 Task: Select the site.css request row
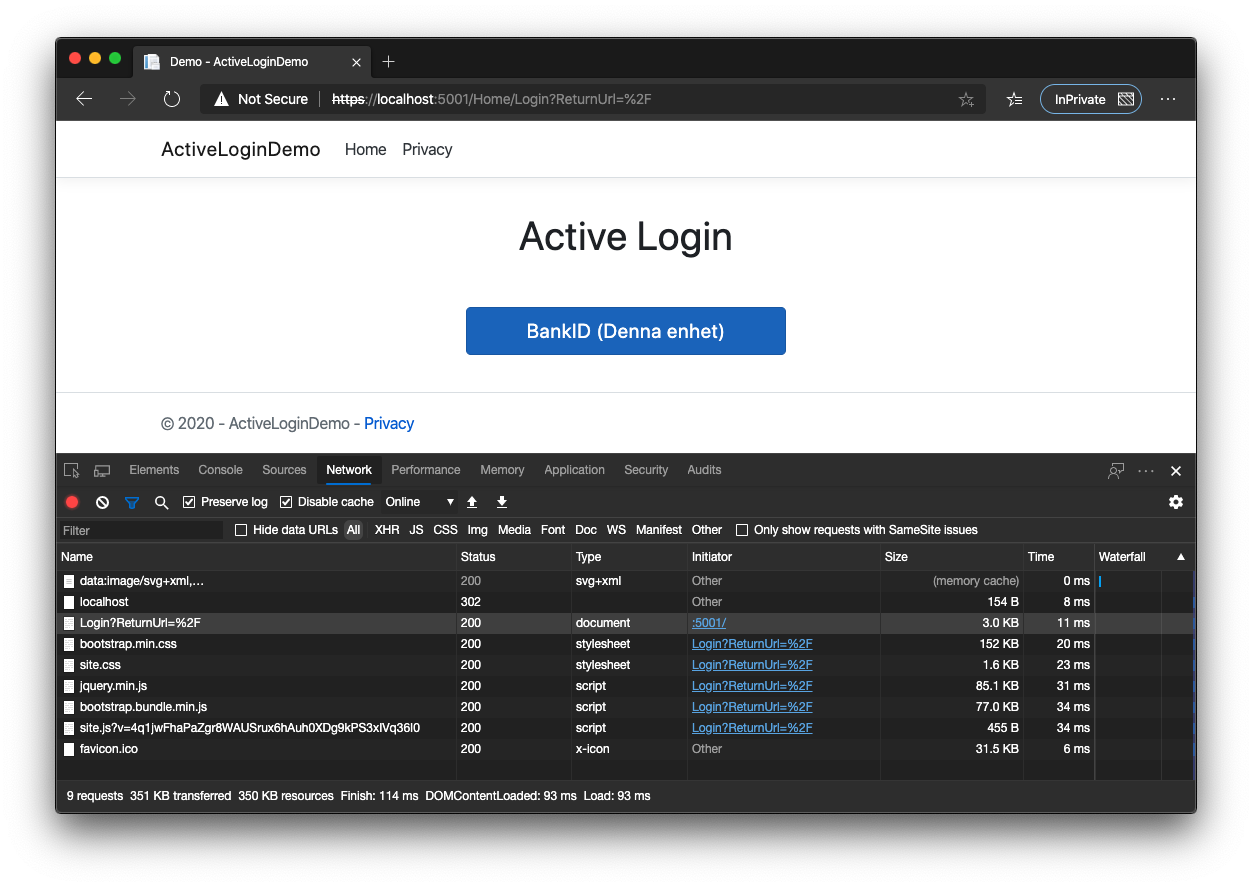coord(626,665)
